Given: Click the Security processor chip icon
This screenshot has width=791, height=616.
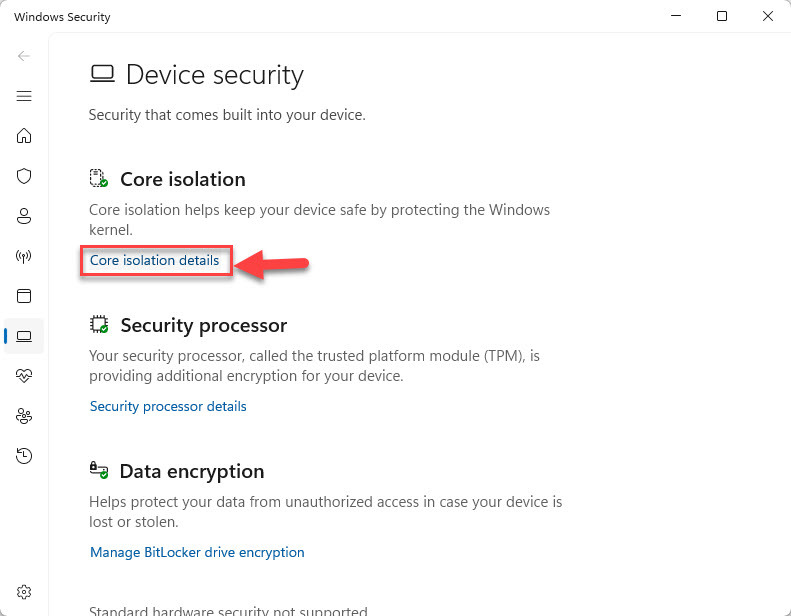Looking at the screenshot, I should tap(98, 325).
